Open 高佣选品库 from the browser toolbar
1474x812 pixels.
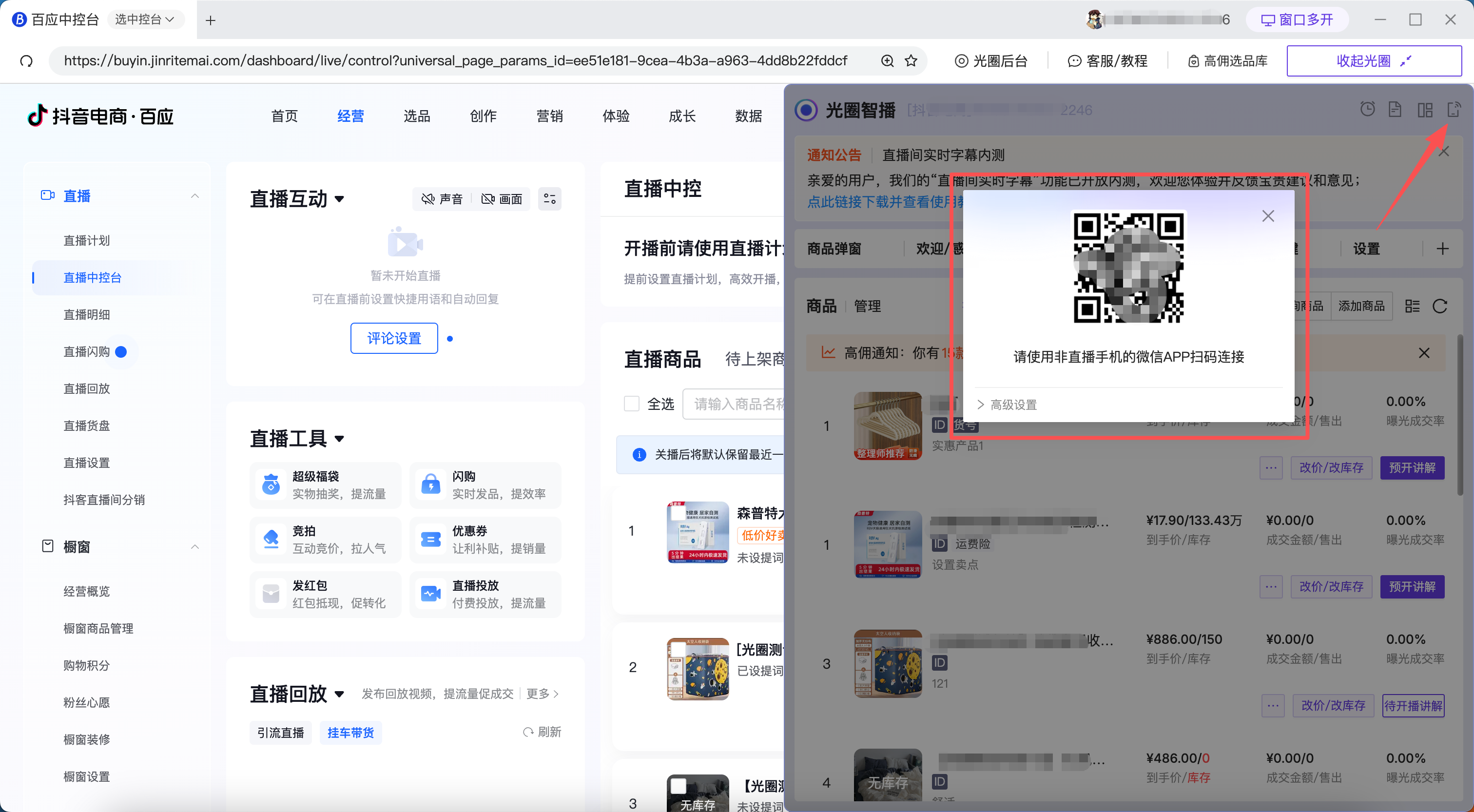(x=1227, y=60)
